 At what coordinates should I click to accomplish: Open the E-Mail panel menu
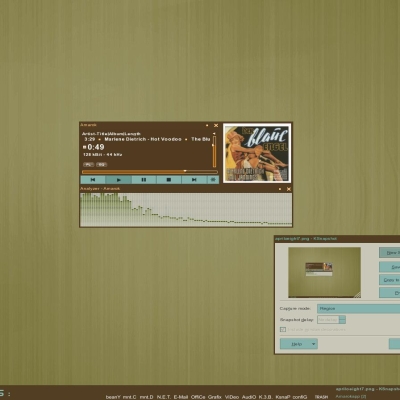[181, 397]
